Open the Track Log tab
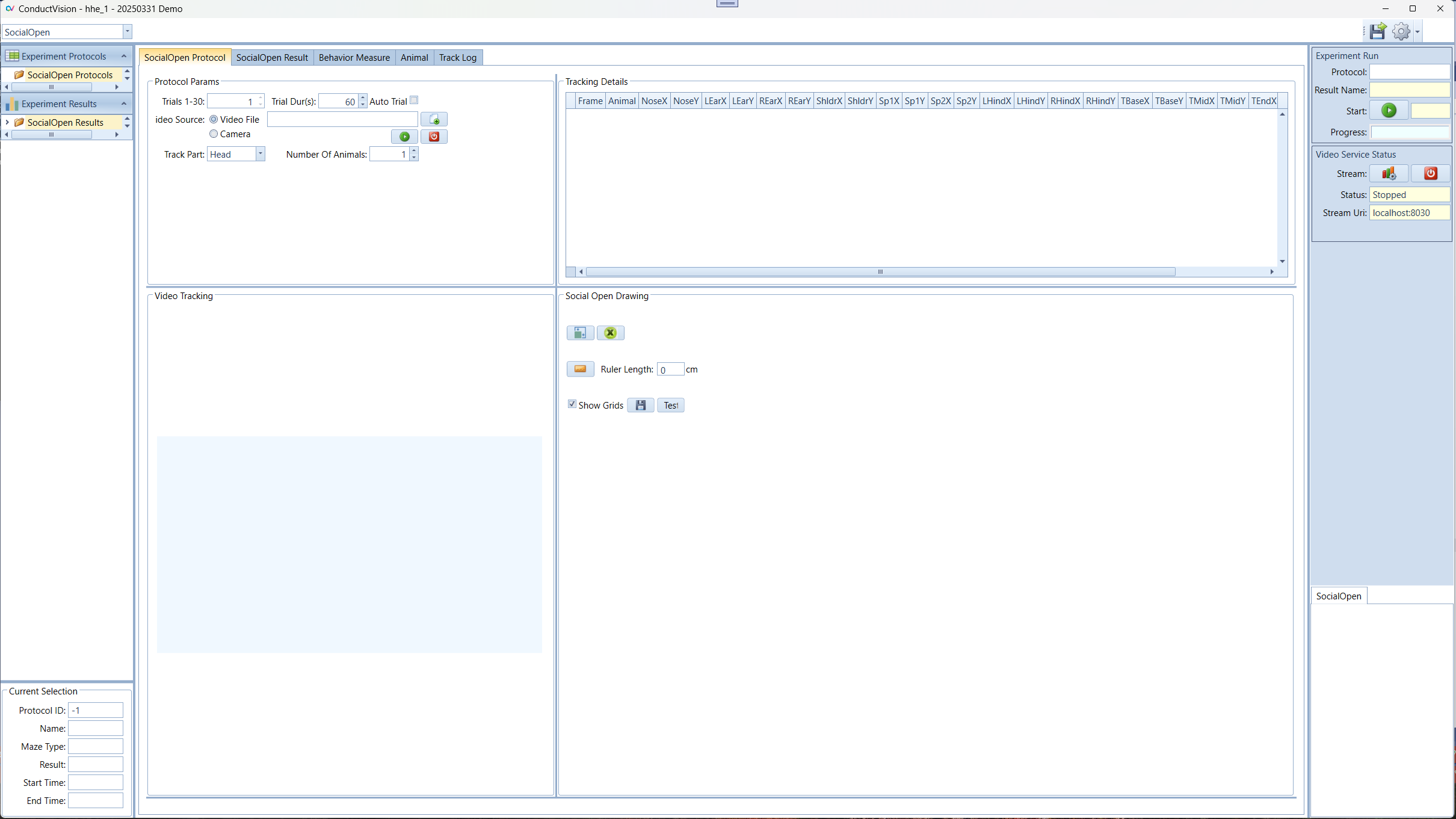Viewport: 1456px width, 819px height. (x=457, y=57)
